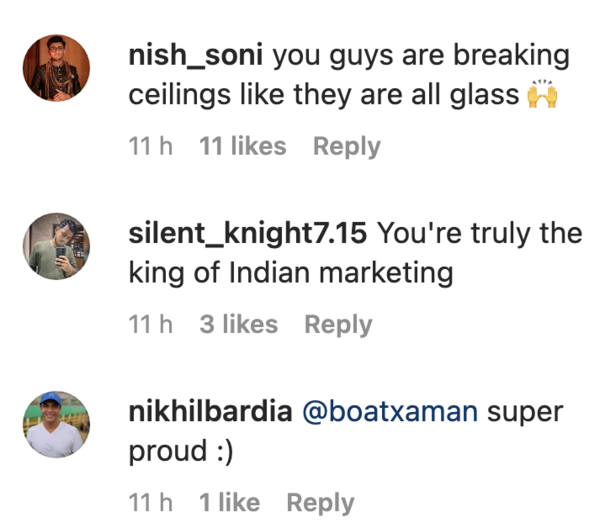Click the 11 h timestamp under nikhilbardia's comment
Image resolution: width=616 pixels, height=523 pixels.
point(151,502)
